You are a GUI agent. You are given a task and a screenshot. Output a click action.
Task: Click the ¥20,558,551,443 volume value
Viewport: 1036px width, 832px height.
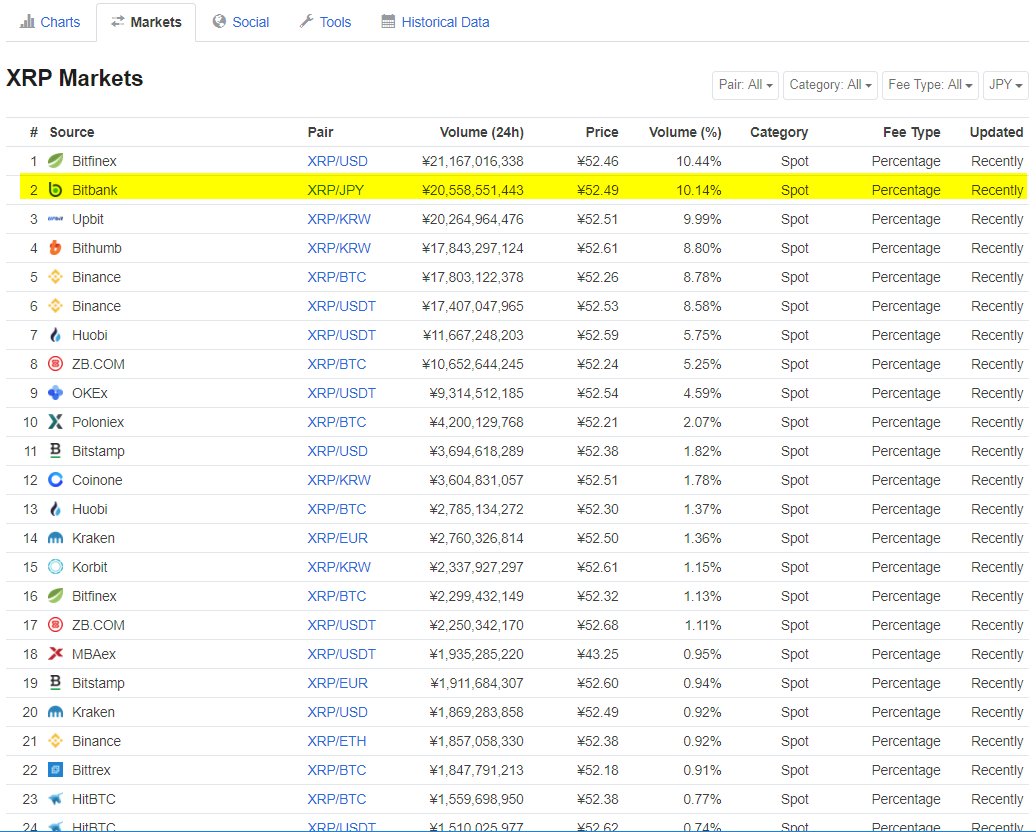pyautogui.click(x=473, y=190)
